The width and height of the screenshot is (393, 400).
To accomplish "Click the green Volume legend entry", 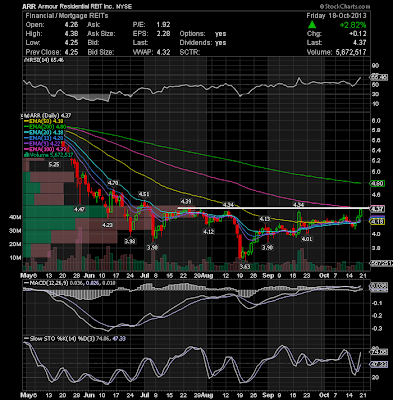I will 49,155.
